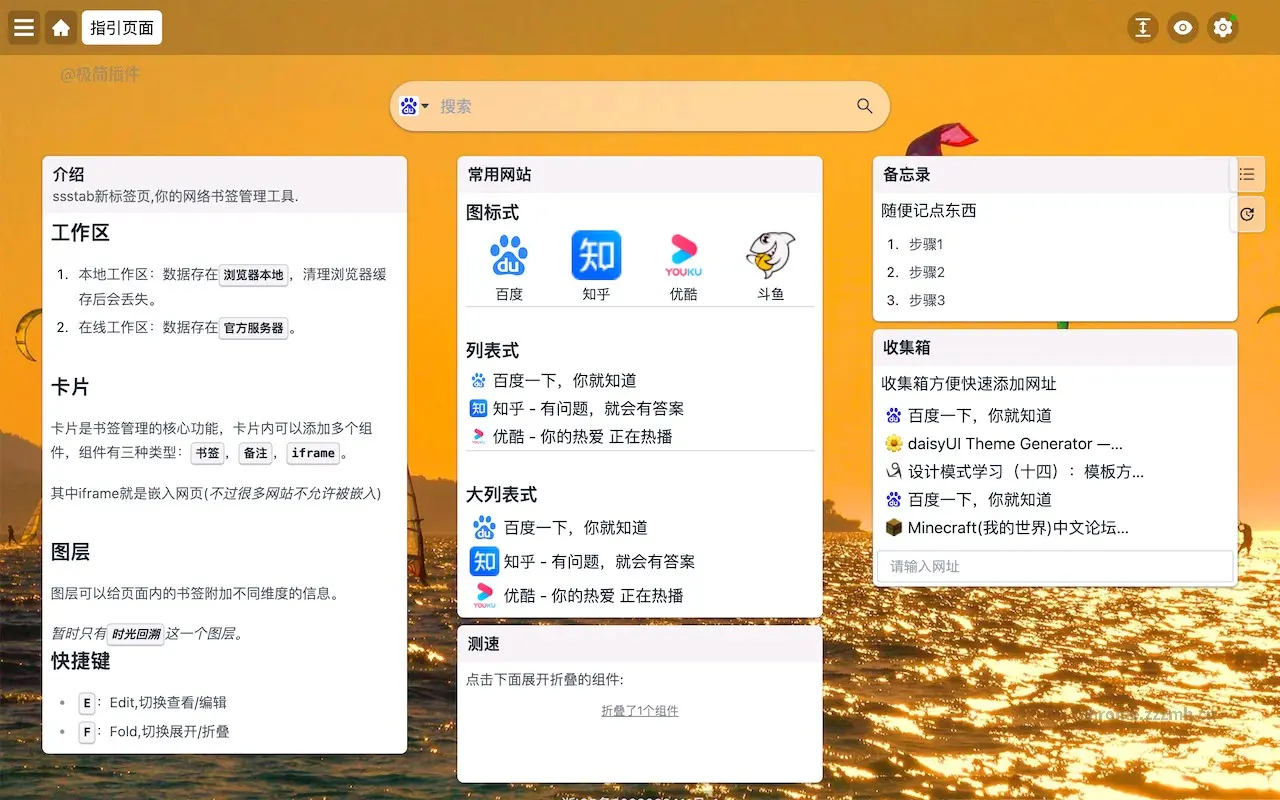Image resolution: width=1280 pixels, height=800 pixels.
Task: Open the search engine dropdown arrow
Action: (424, 105)
